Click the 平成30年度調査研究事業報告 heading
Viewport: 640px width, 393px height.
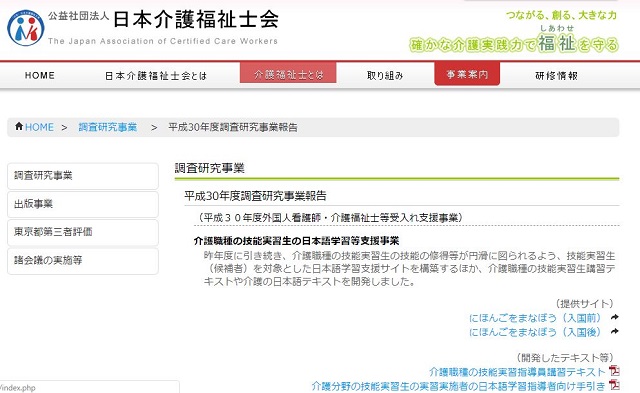[x=255, y=196]
